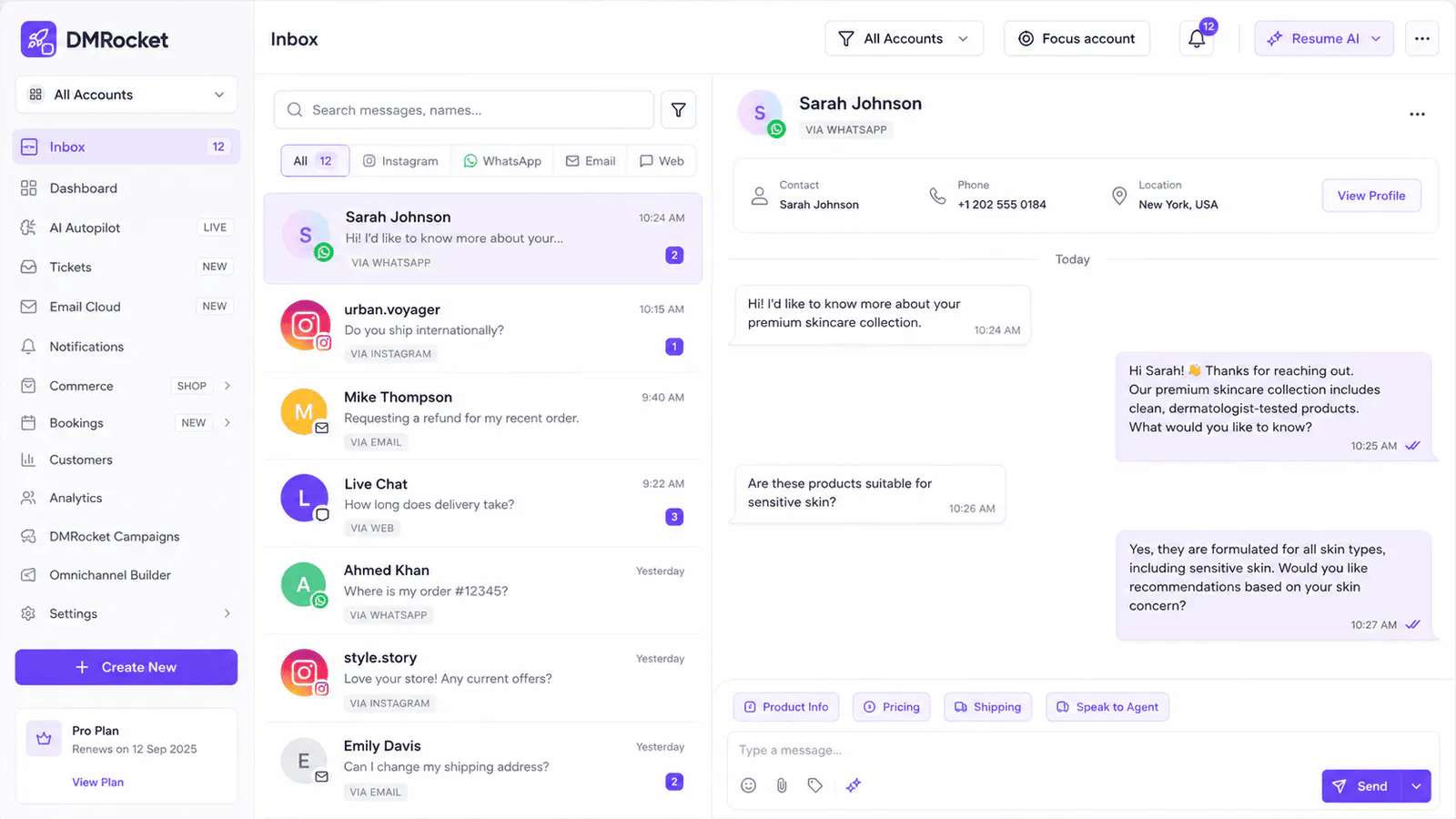Click the filter funnel icon beside search

[678, 110]
